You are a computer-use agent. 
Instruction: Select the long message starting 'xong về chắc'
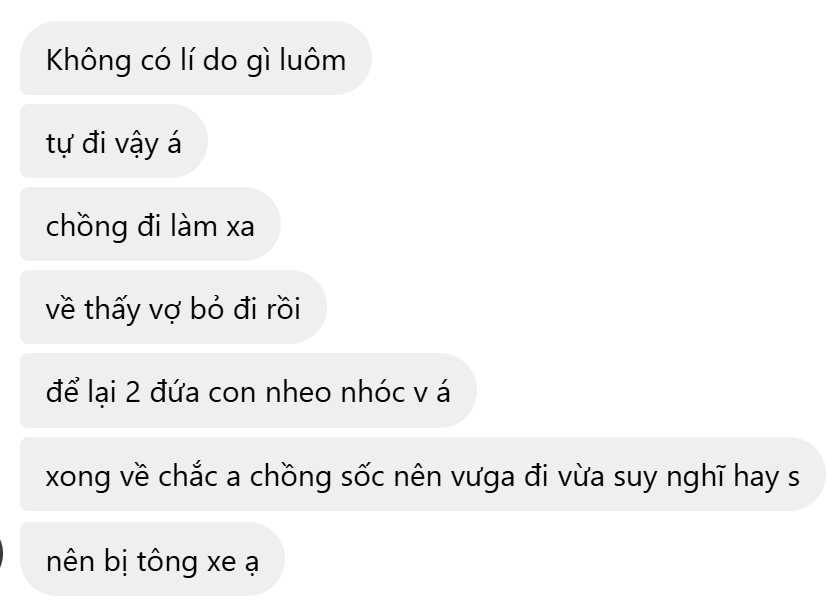point(423,474)
